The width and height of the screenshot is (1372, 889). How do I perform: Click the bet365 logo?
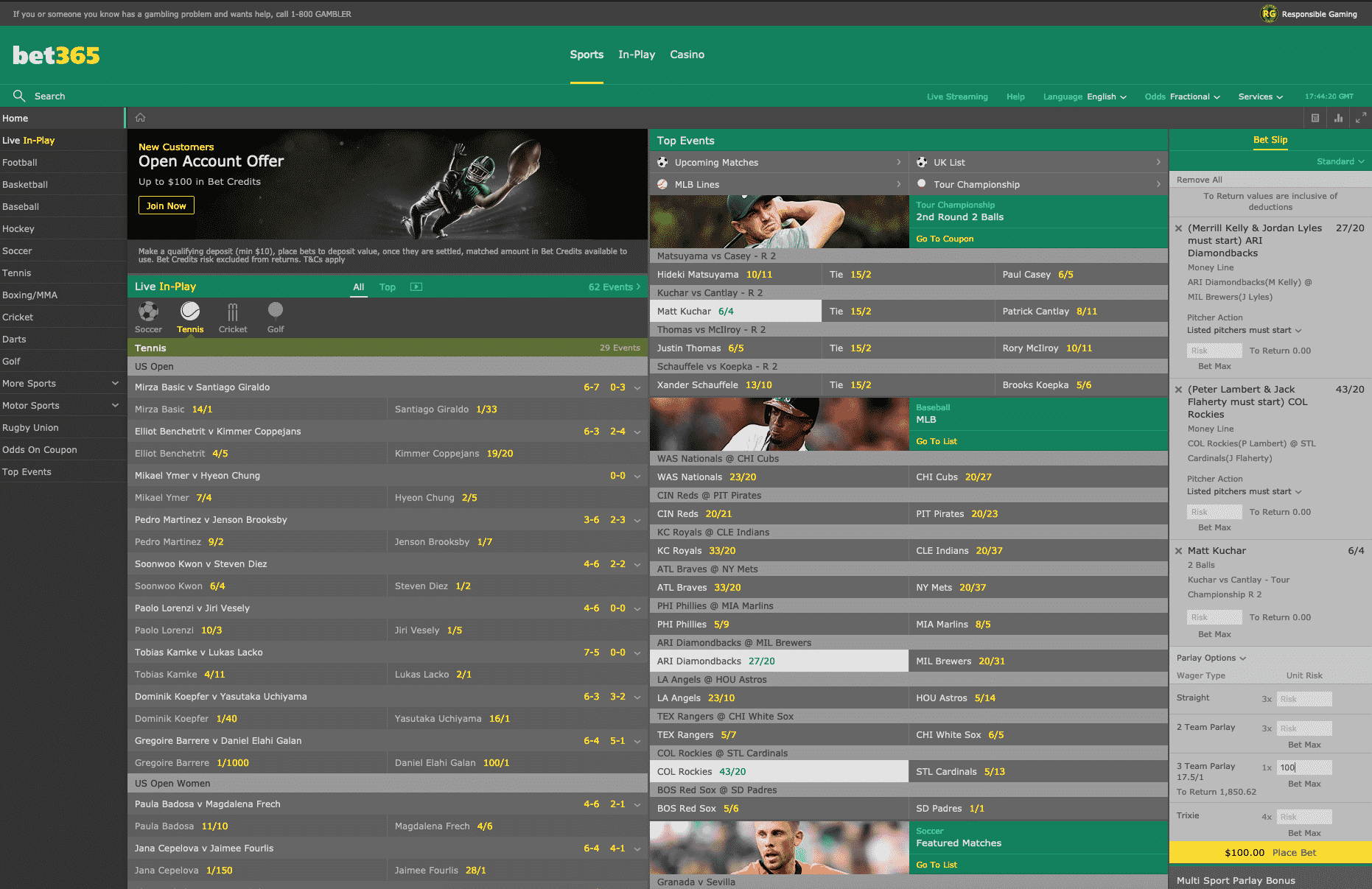tap(56, 55)
